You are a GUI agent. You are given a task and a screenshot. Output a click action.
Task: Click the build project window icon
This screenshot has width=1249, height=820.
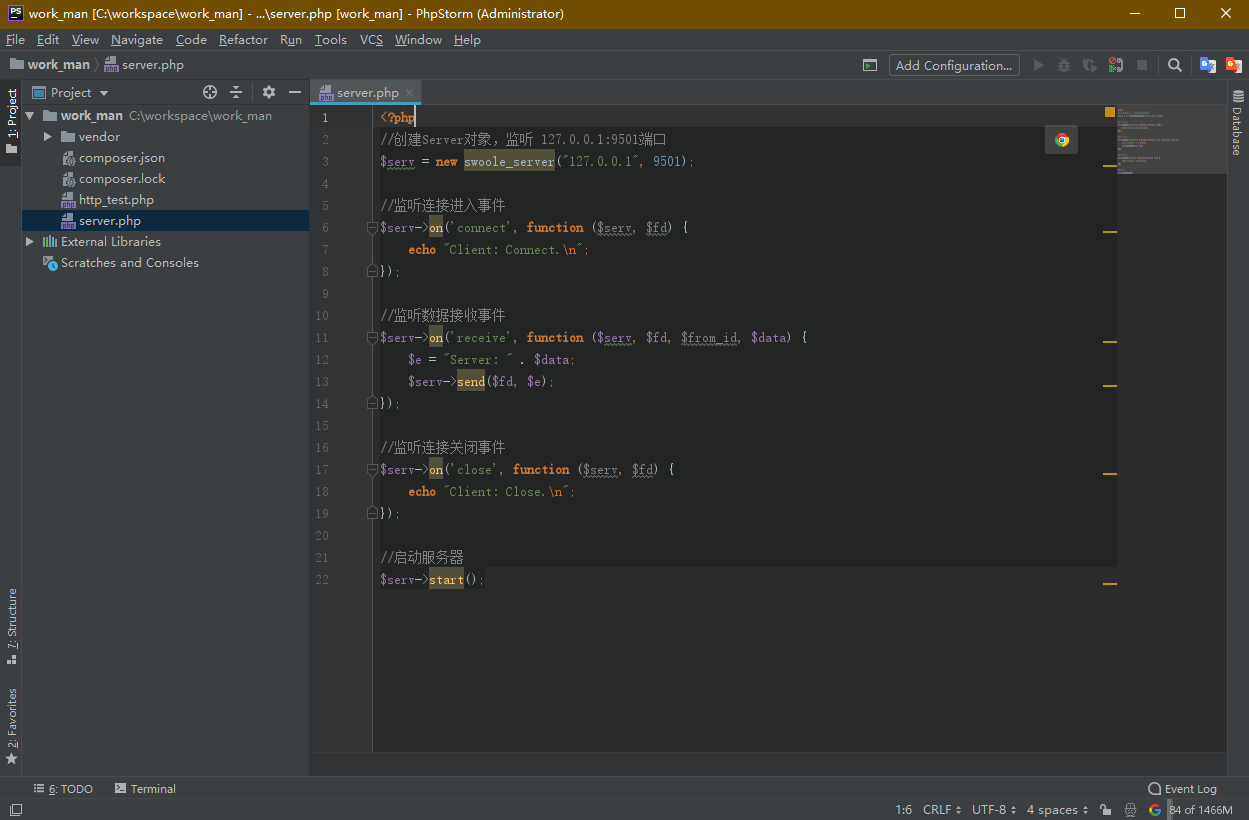click(x=870, y=65)
